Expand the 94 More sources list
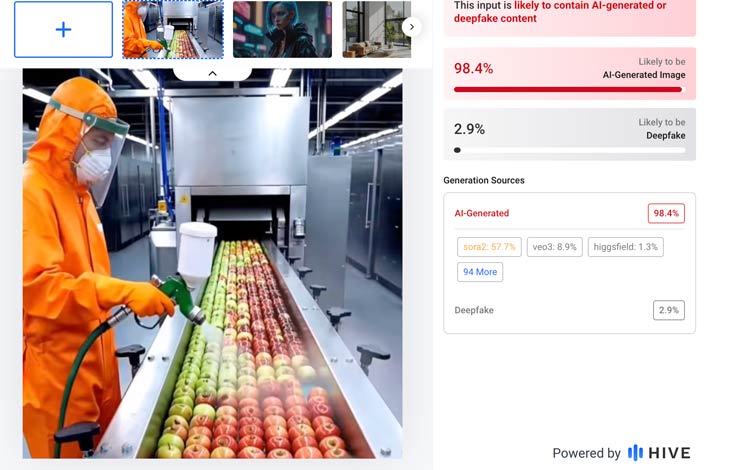 (480, 272)
